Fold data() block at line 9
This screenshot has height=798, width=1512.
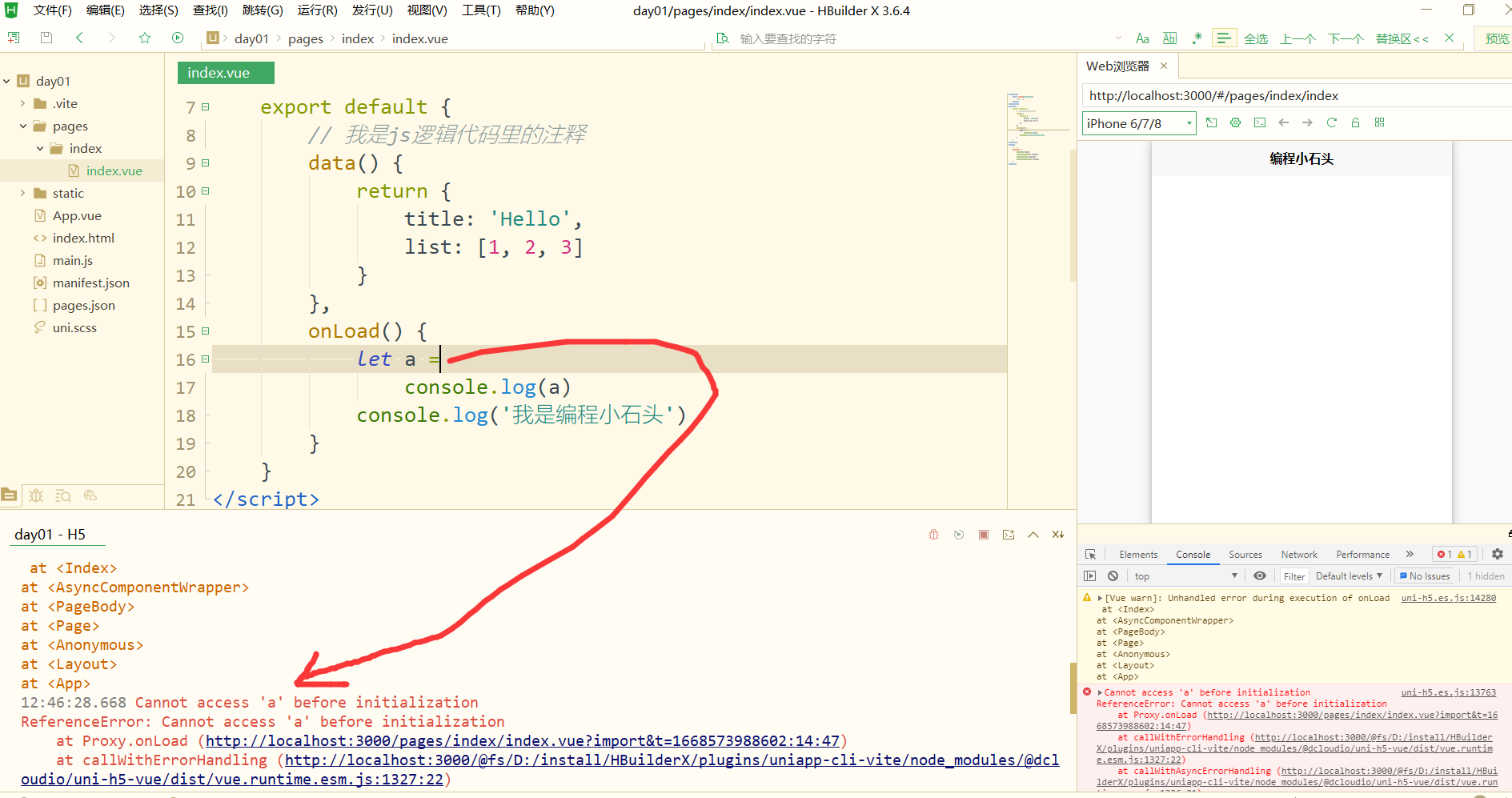click(206, 162)
